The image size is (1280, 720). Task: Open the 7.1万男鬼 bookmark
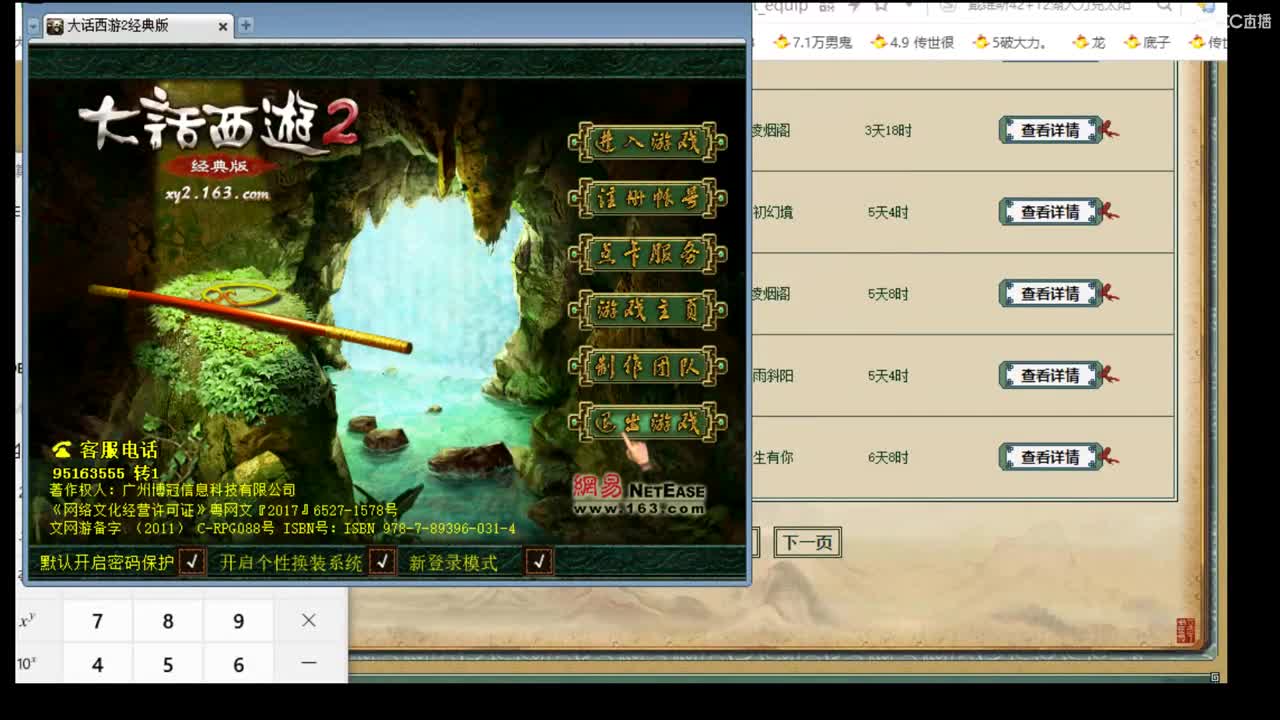click(811, 42)
